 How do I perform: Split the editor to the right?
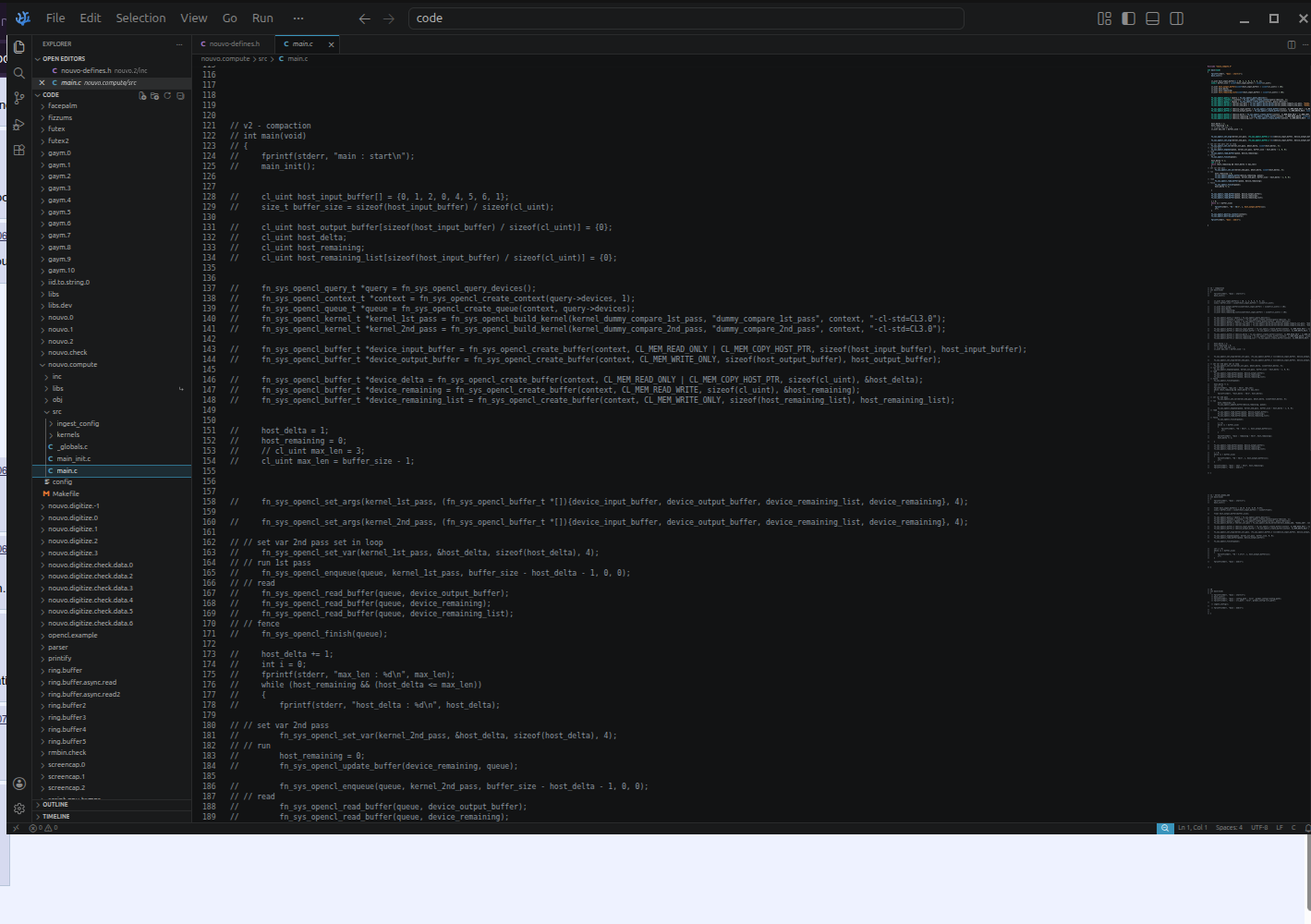(1292, 44)
